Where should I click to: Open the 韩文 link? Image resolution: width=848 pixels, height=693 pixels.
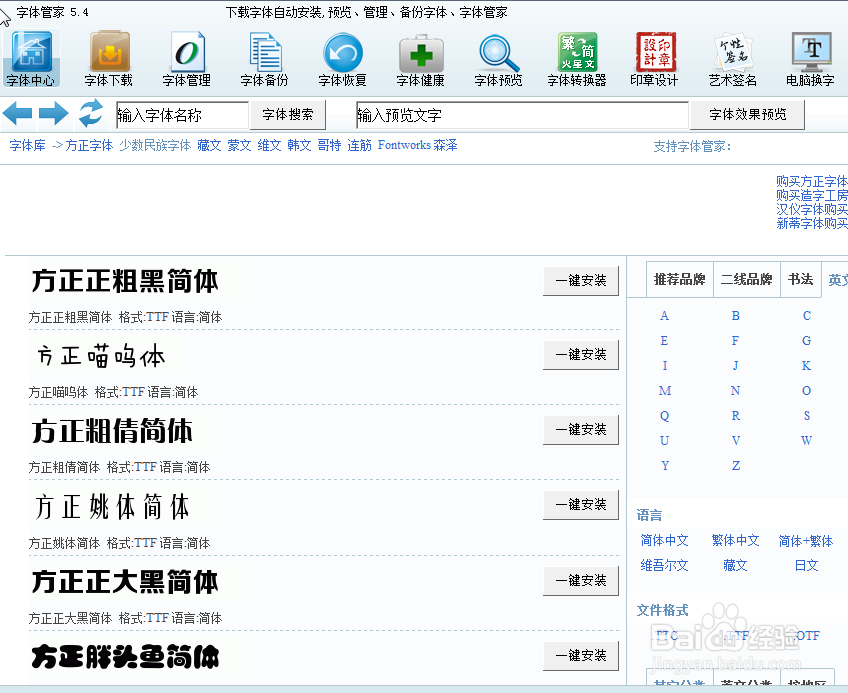click(x=299, y=146)
